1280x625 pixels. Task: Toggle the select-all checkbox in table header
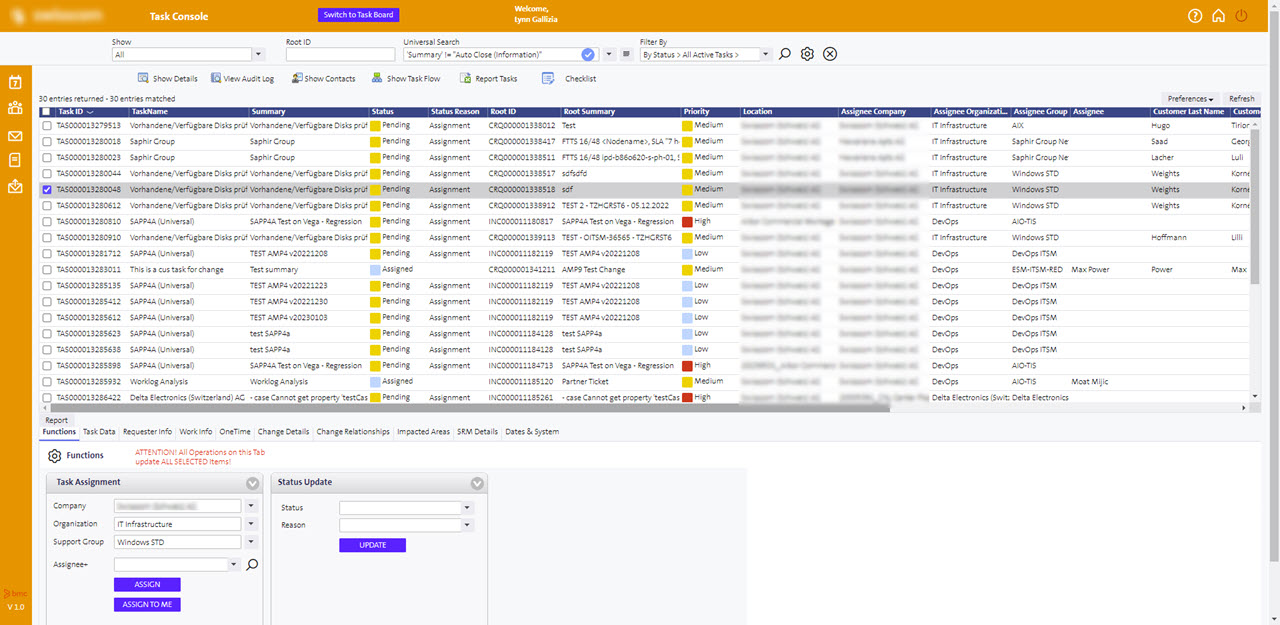click(47, 112)
